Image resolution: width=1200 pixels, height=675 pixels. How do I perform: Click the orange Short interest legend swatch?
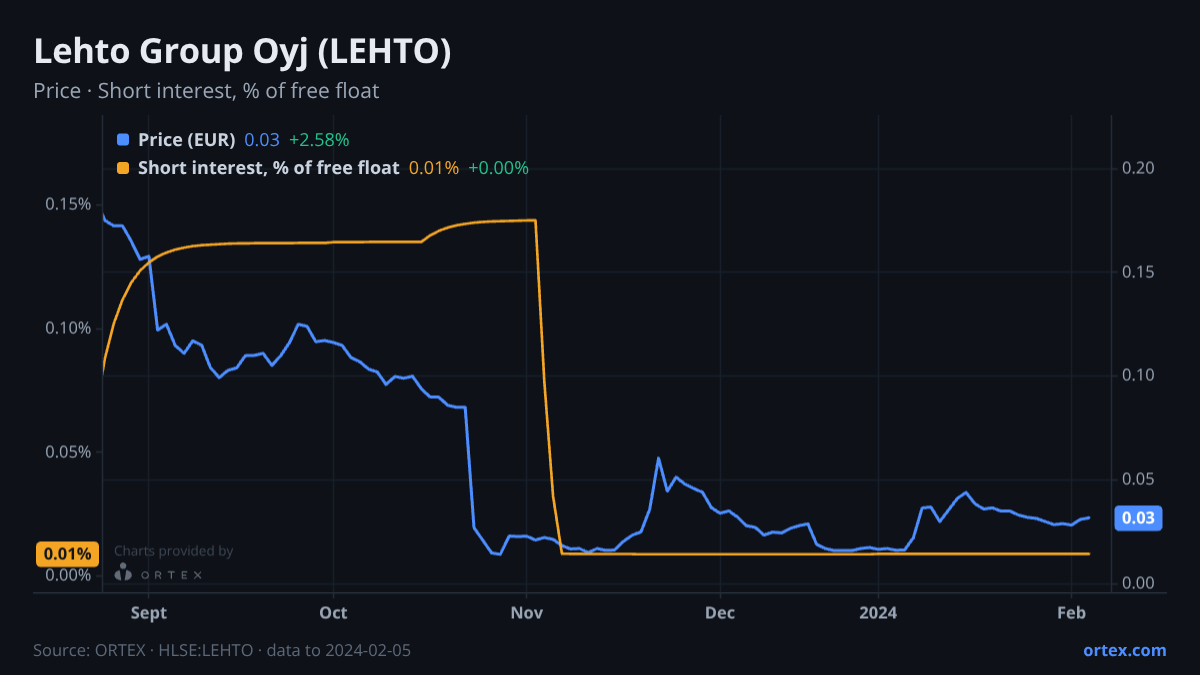pos(123,168)
